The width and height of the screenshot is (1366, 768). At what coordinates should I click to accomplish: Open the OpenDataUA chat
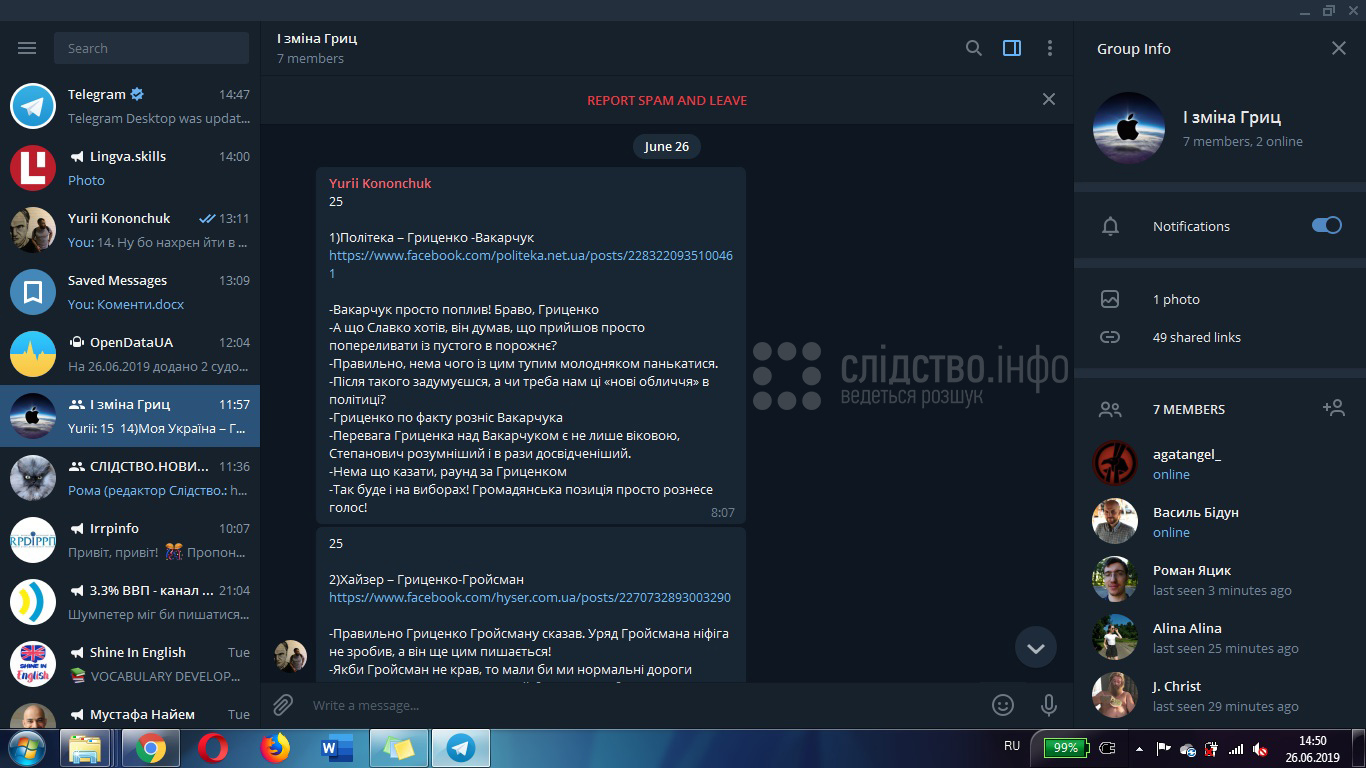coord(130,354)
